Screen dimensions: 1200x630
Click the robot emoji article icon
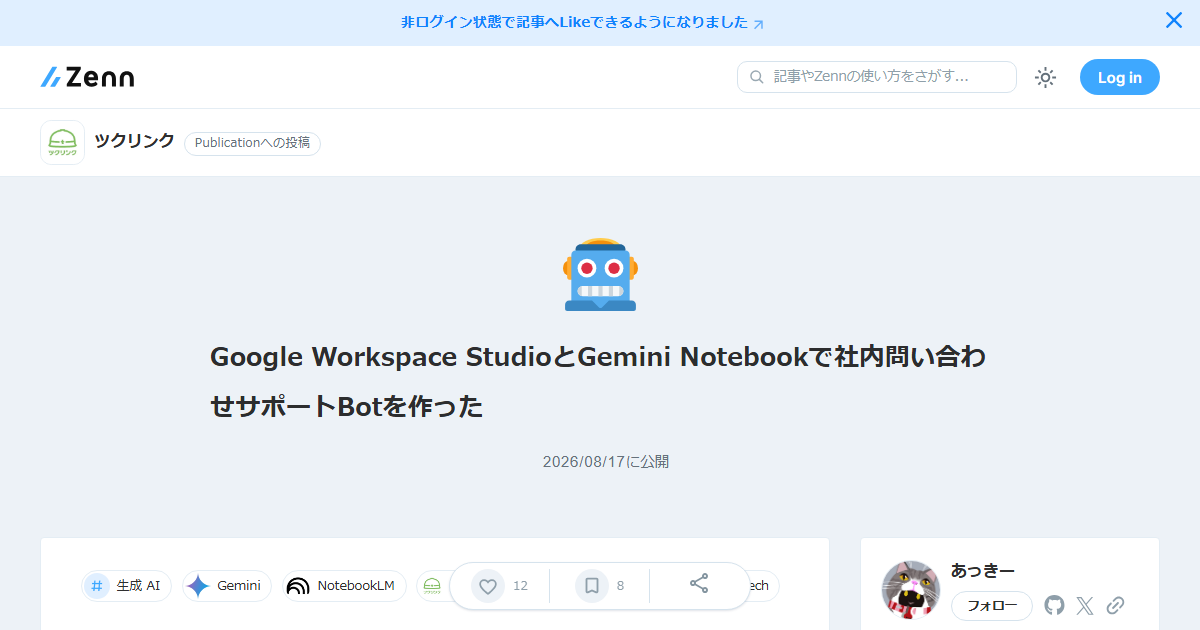[600, 274]
